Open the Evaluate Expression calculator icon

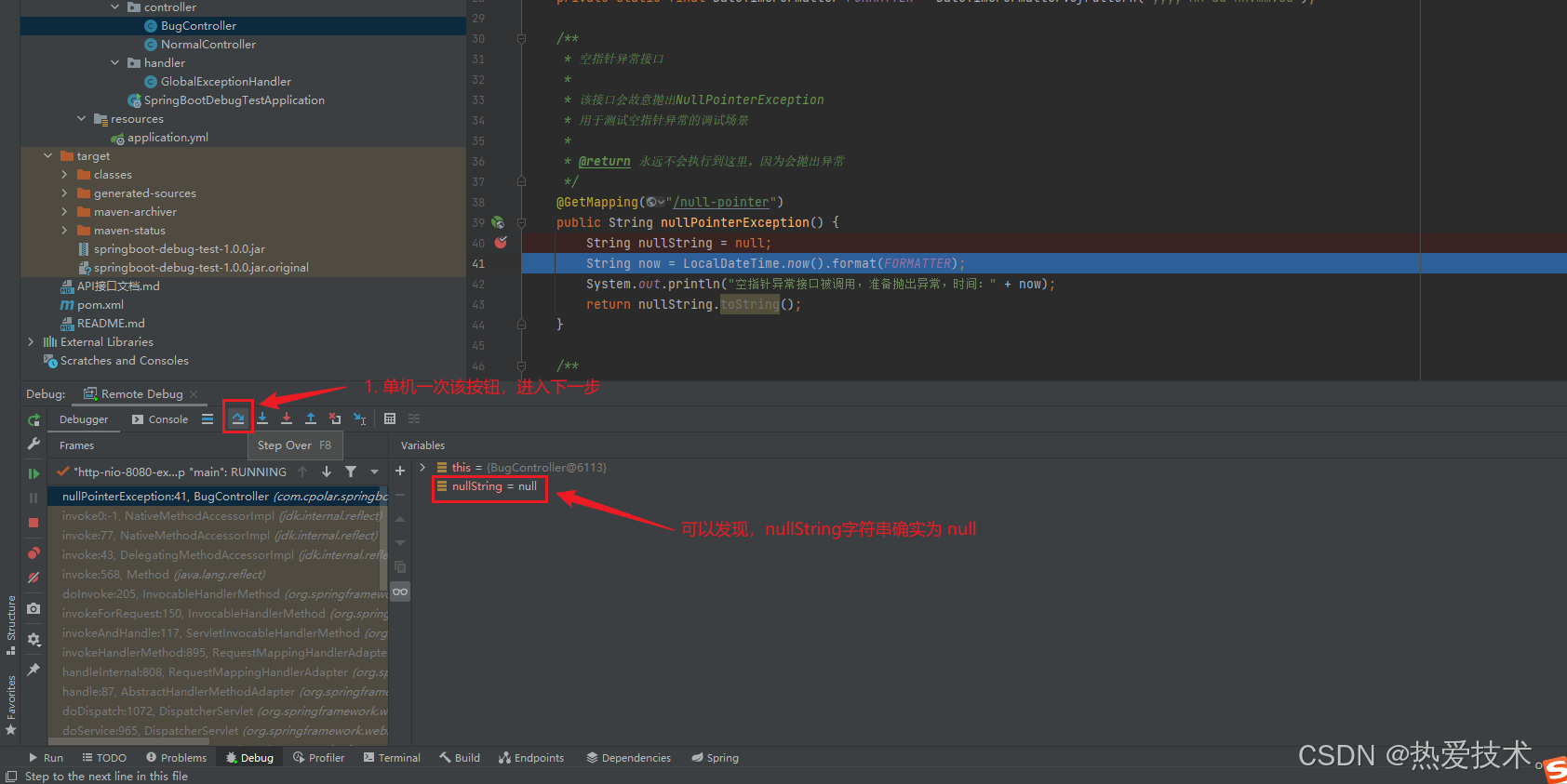[390, 419]
